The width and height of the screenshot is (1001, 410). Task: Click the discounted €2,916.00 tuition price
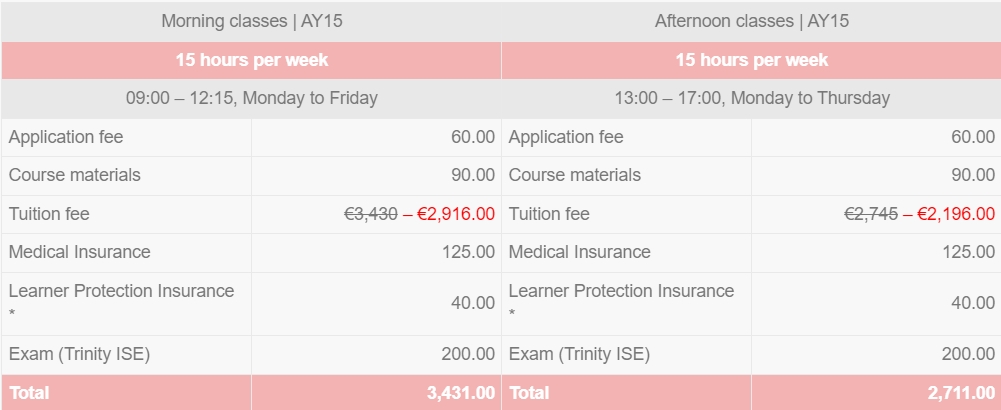(455, 214)
